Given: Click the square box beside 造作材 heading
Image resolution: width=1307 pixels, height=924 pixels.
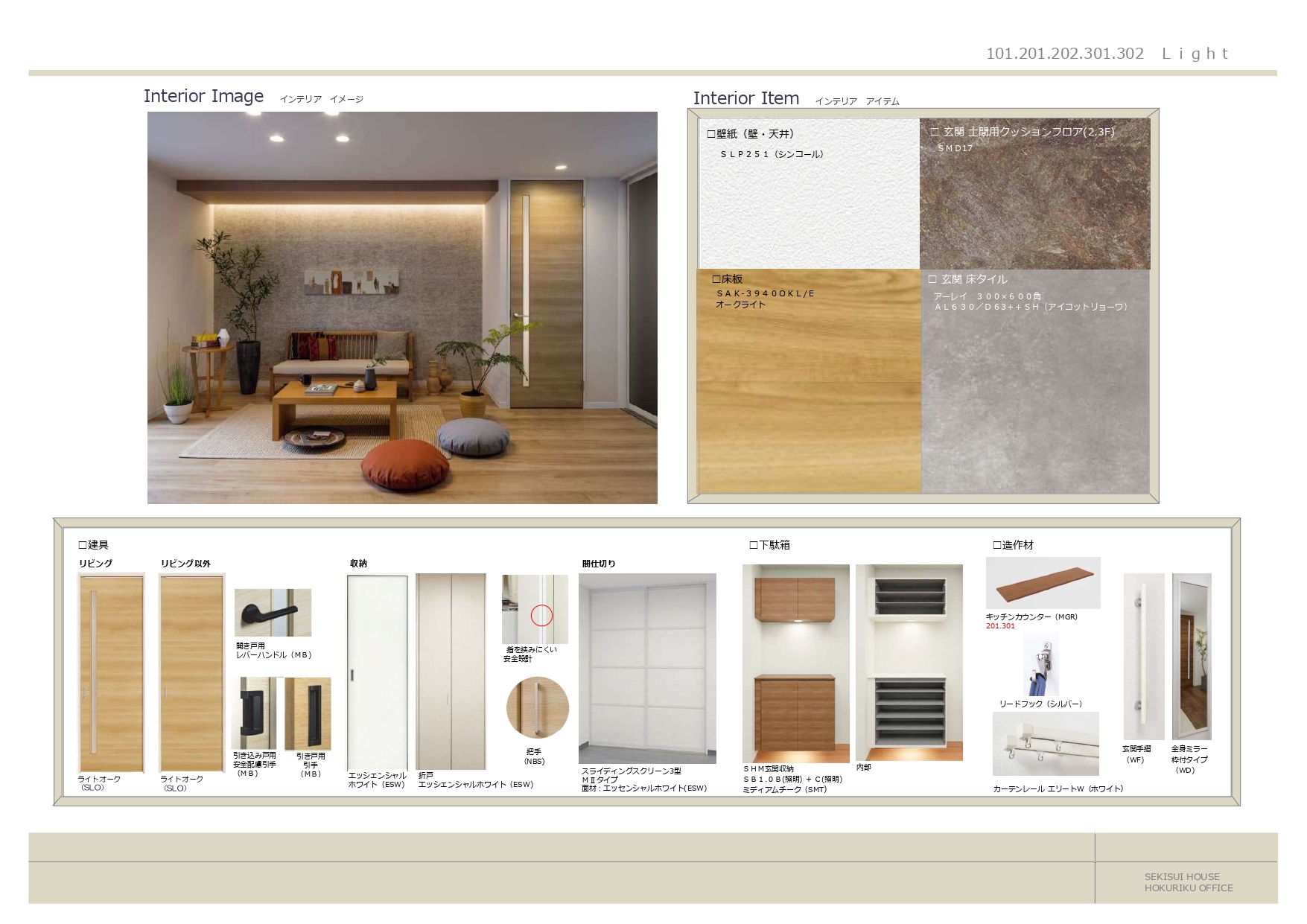Looking at the screenshot, I should click(996, 545).
